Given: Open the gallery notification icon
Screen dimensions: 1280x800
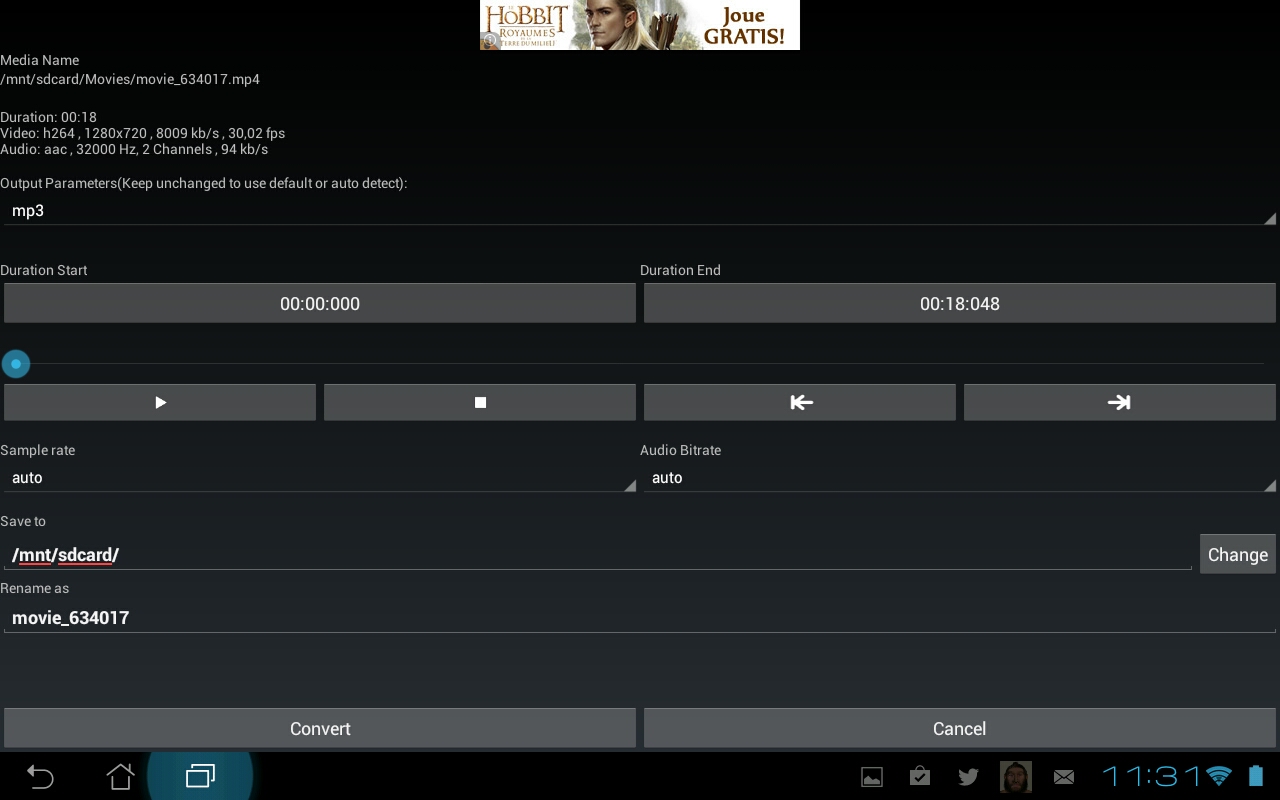Looking at the screenshot, I should coord(872,777).
